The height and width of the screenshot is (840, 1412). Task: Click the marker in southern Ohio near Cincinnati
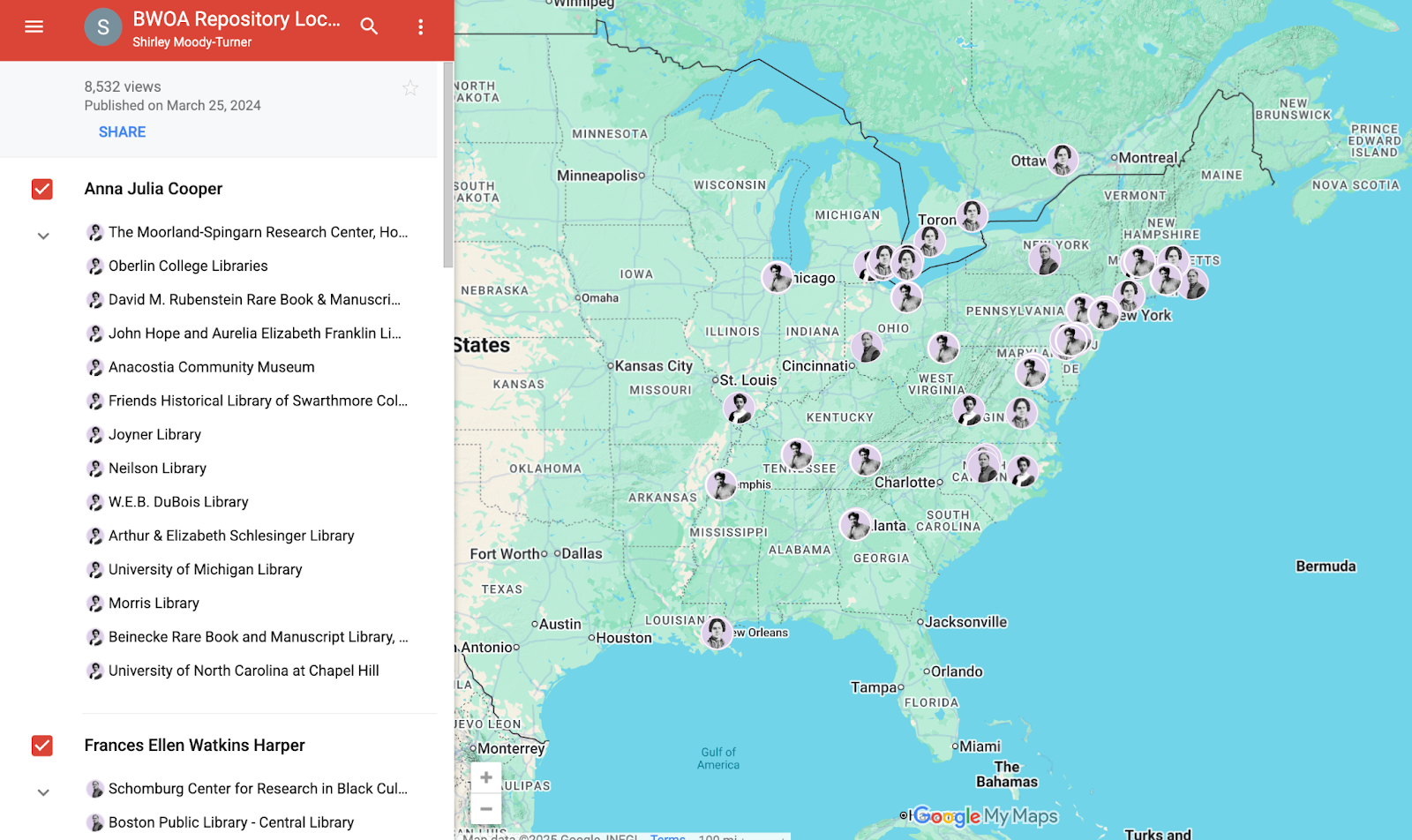[x=866, y=347]
